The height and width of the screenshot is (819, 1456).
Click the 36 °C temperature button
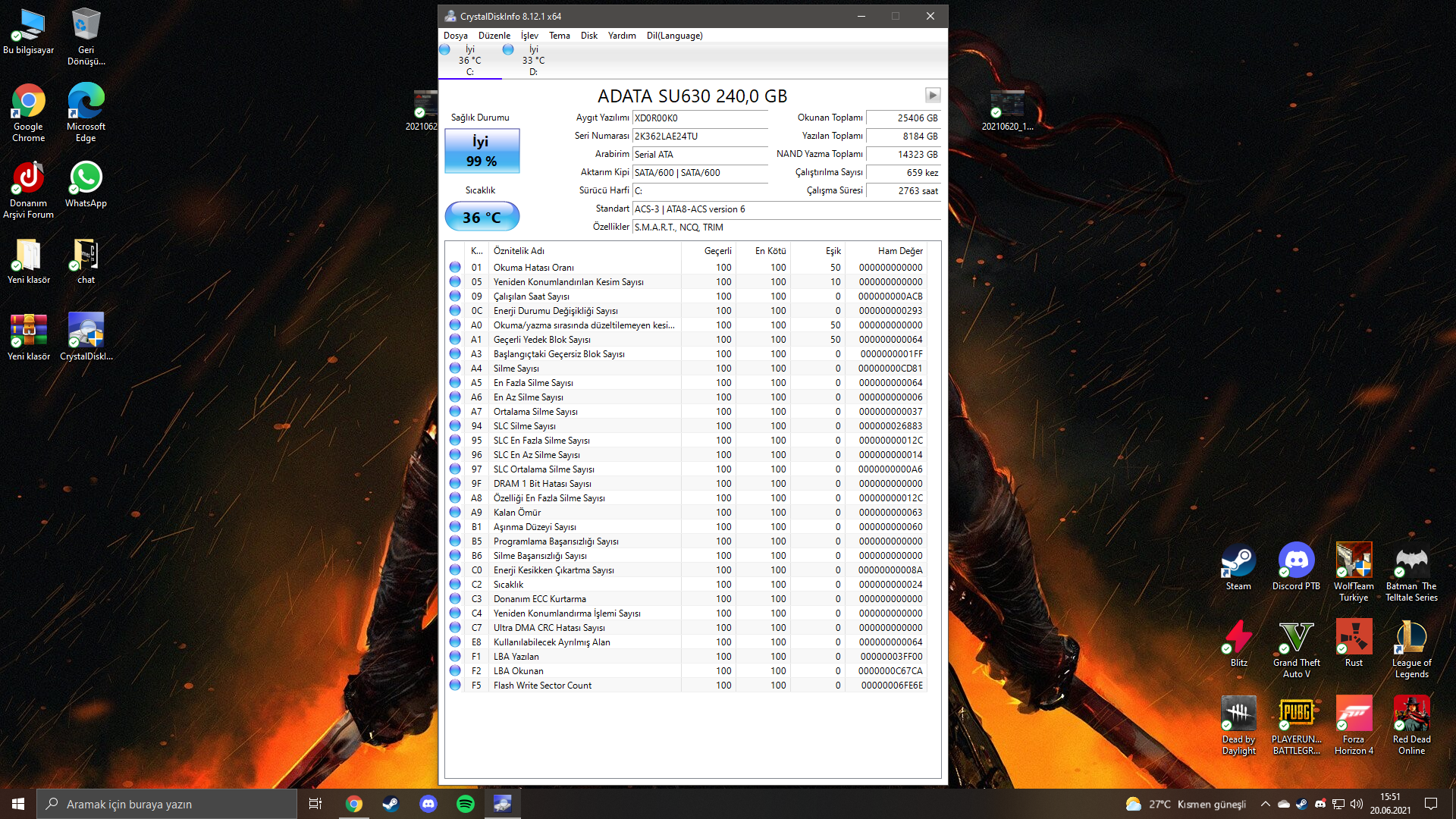[x=482, y=217]
